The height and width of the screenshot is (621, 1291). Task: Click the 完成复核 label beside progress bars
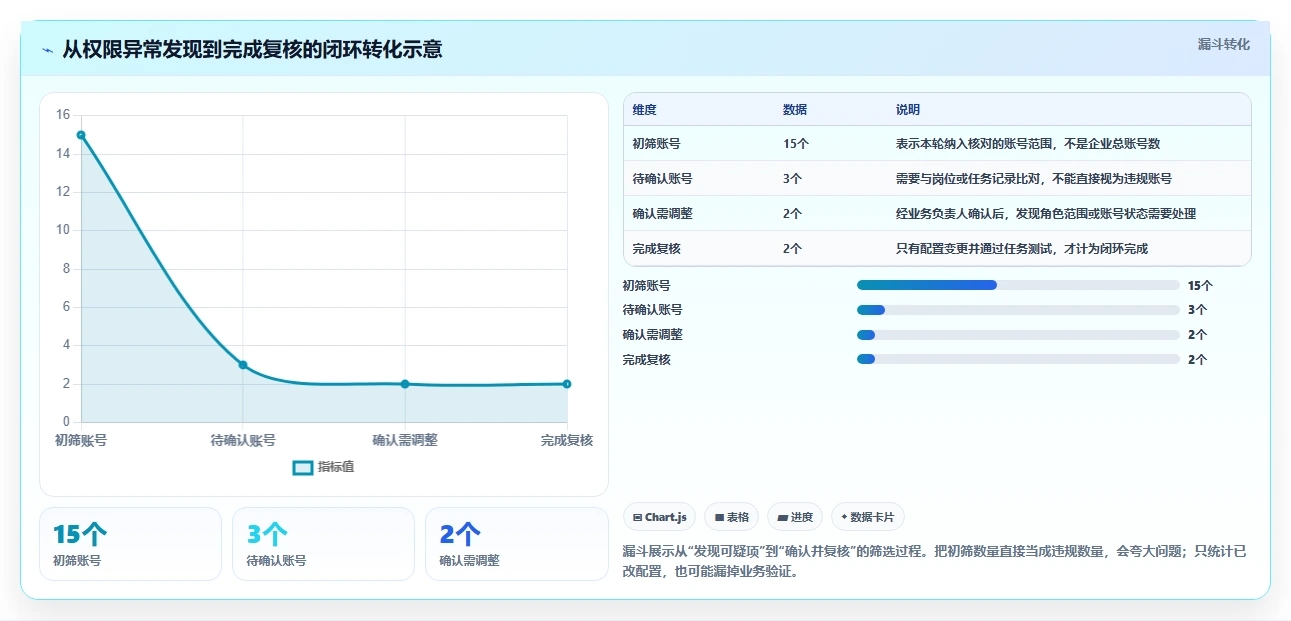click(x=646, y=359)
